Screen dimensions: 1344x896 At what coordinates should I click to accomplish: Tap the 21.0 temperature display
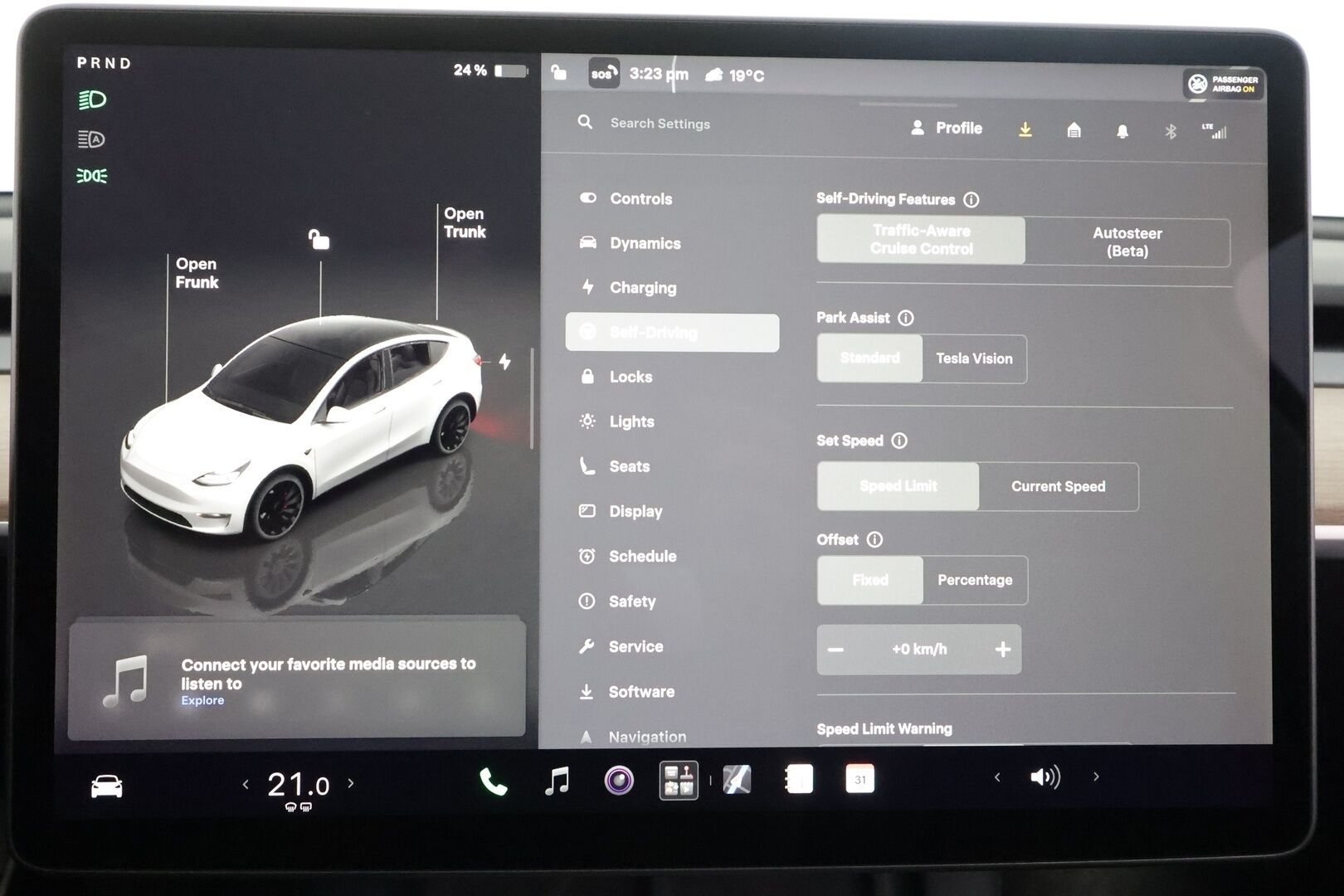click(298, 784)
